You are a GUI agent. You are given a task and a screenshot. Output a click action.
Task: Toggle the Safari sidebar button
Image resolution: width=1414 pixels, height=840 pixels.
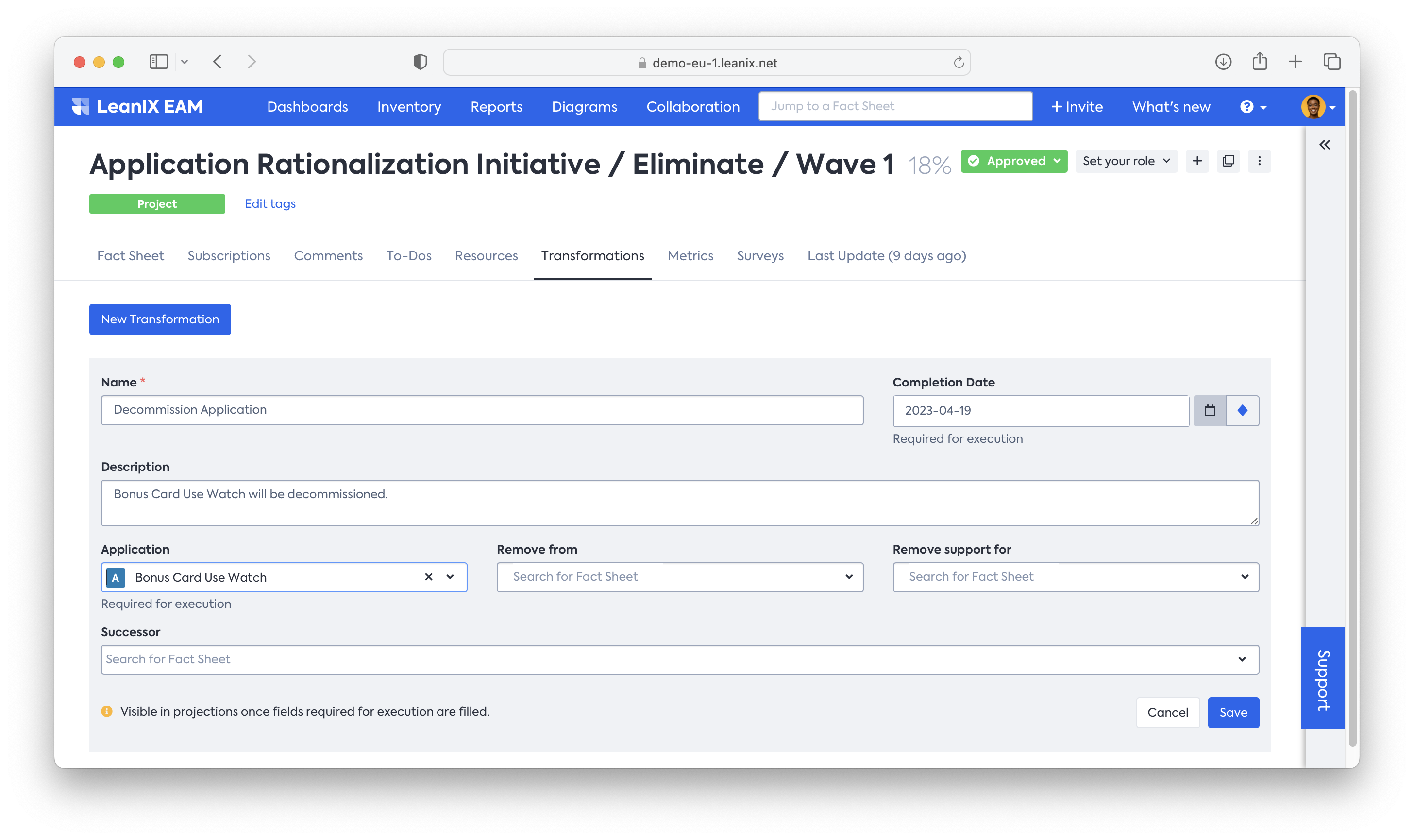point(158,62)
